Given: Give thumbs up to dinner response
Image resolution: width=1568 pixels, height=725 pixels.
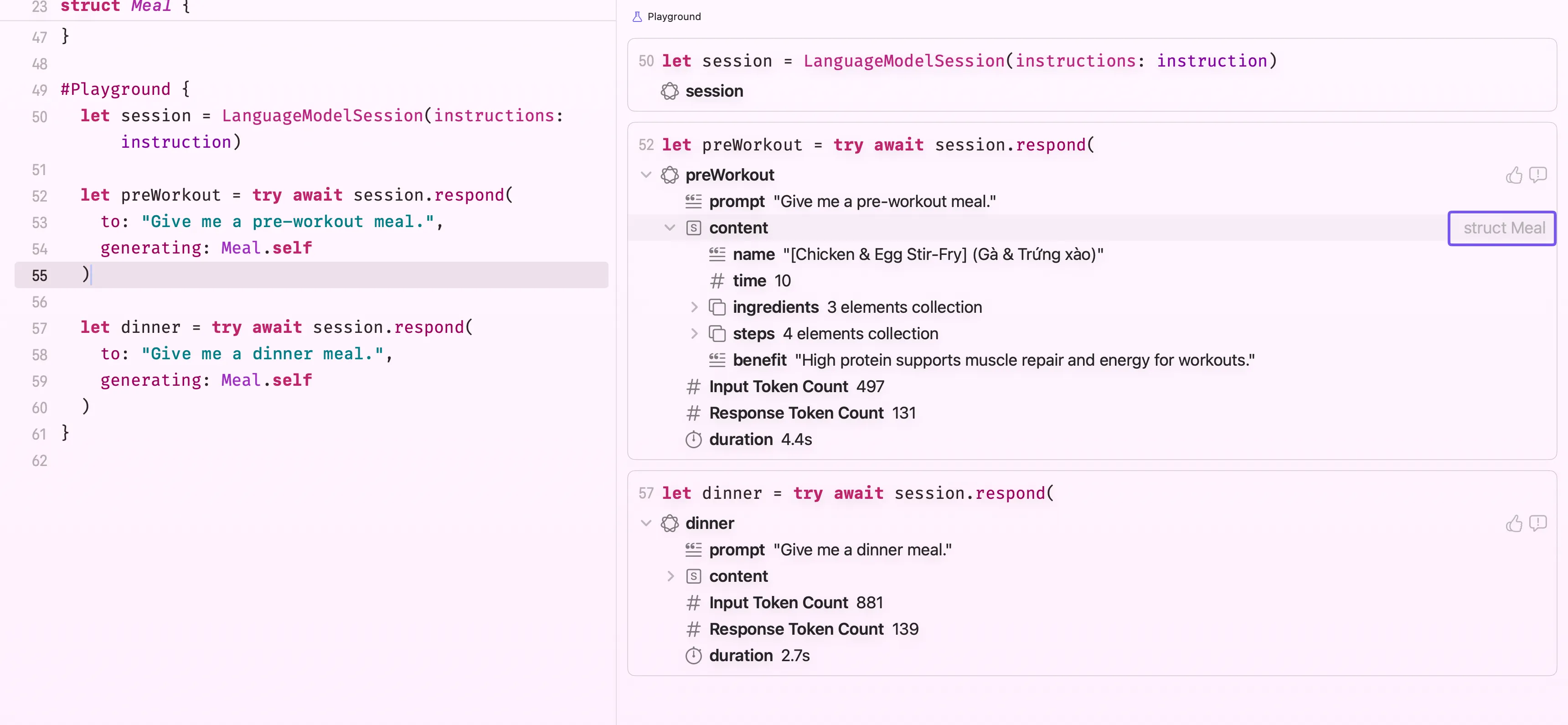Looking at the screenshot, I should click(x=1514, y=523).
